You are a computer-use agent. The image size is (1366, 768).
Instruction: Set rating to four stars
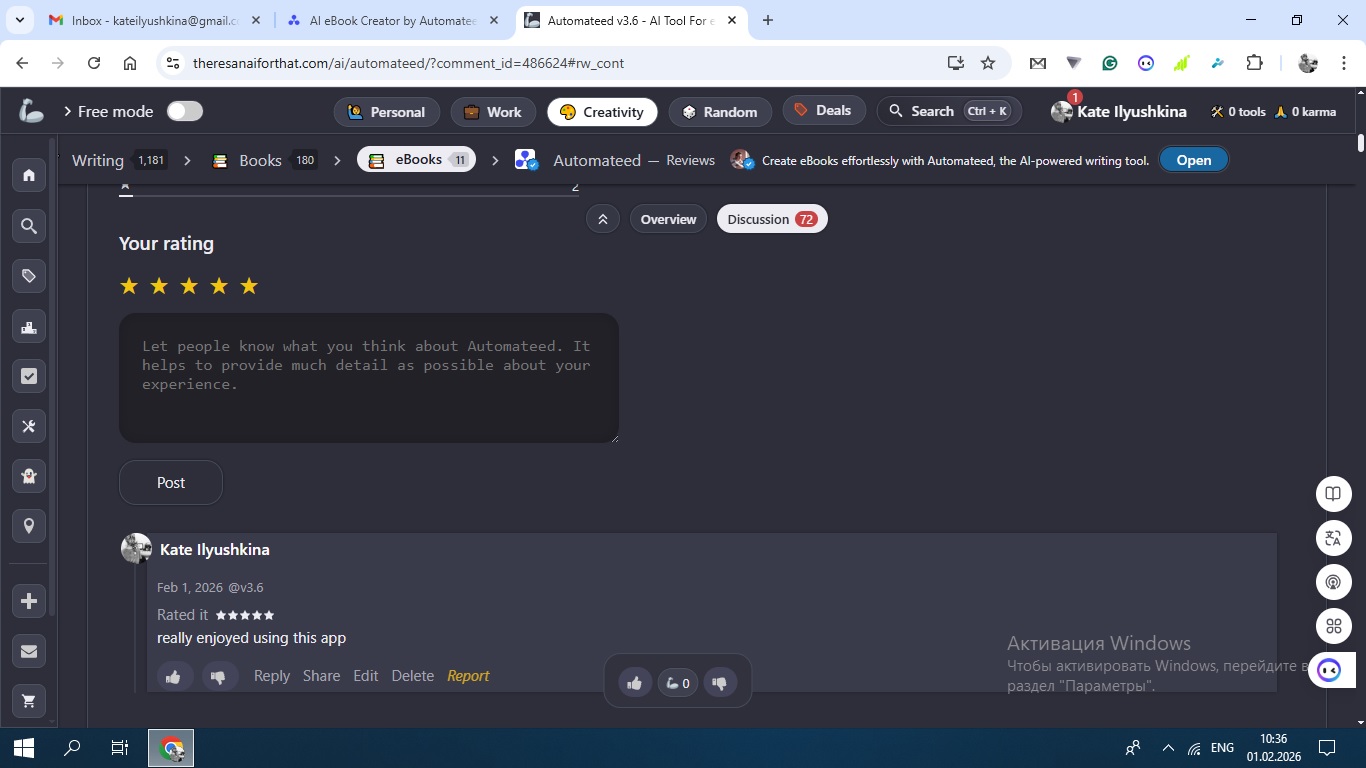(219, 286)
